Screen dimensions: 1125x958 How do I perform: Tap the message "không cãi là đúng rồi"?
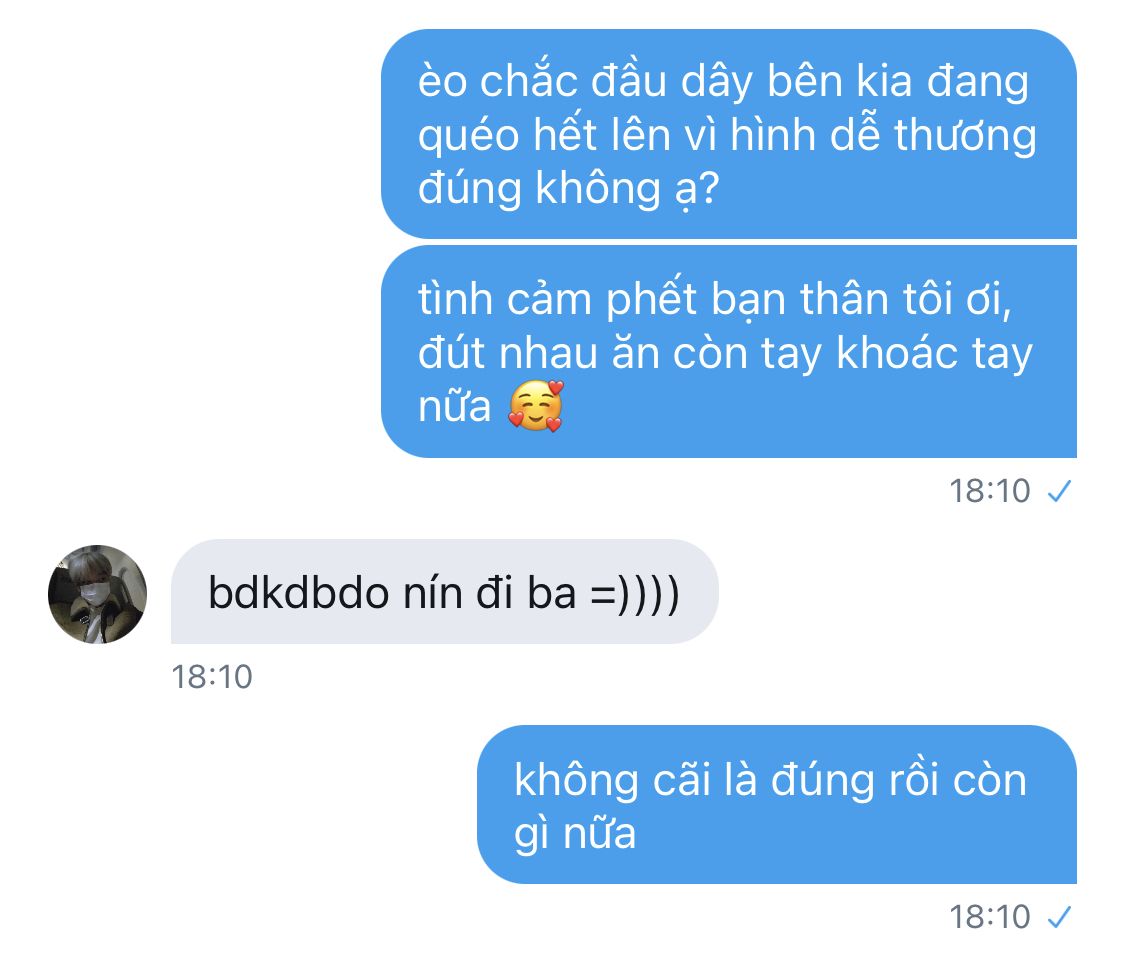pyautogui.click(x=777, y=804)
